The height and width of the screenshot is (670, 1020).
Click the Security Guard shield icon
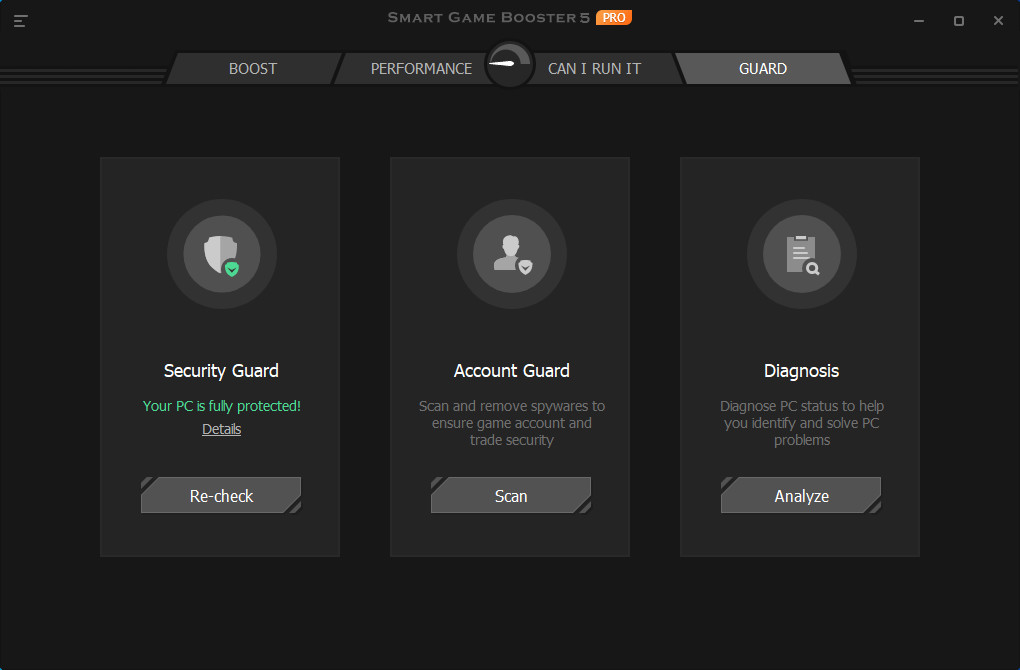point(221,254)
